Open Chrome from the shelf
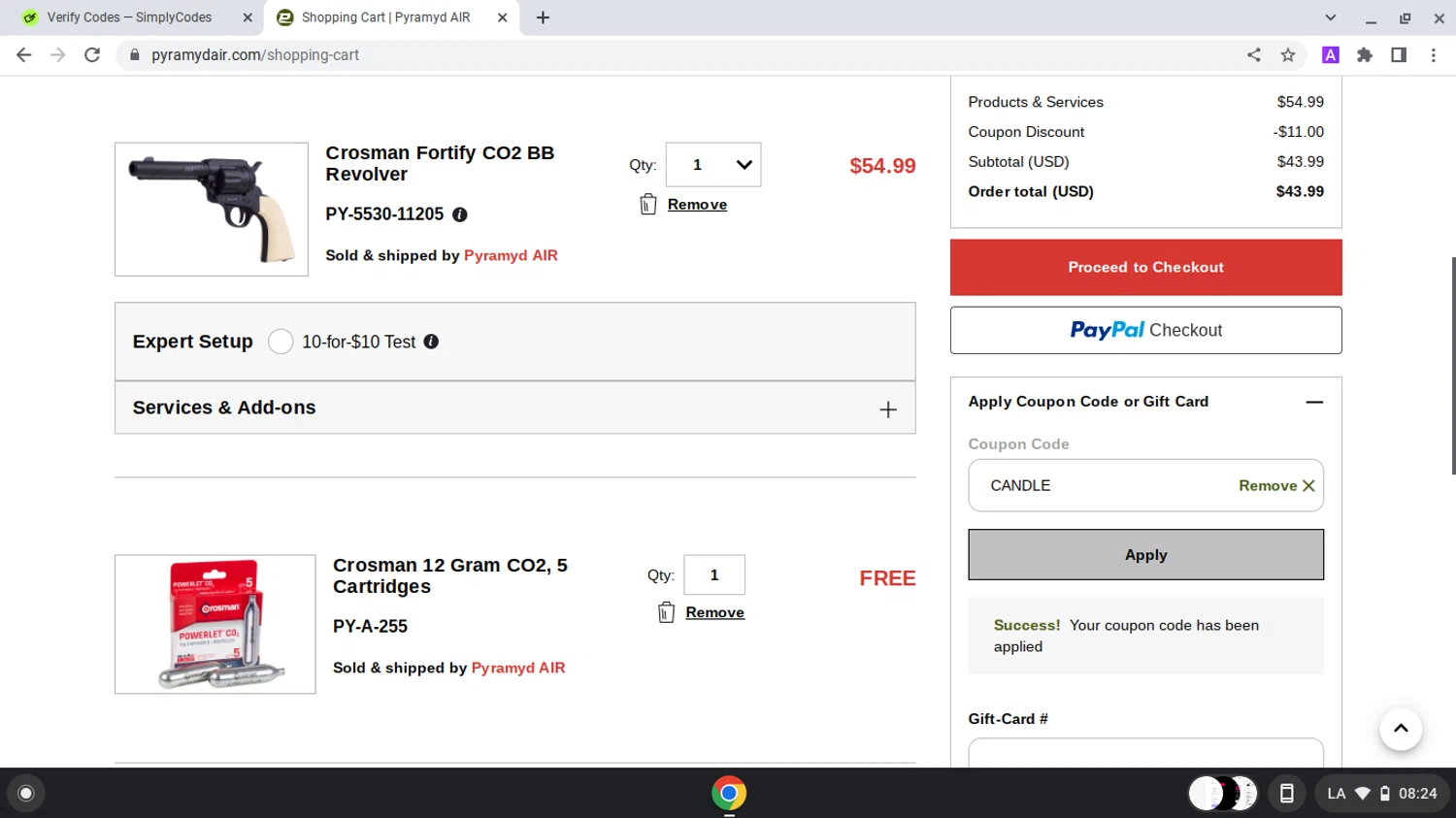Image resolution: width=1456 pixels, height=818 pixels. click(729, 793)
